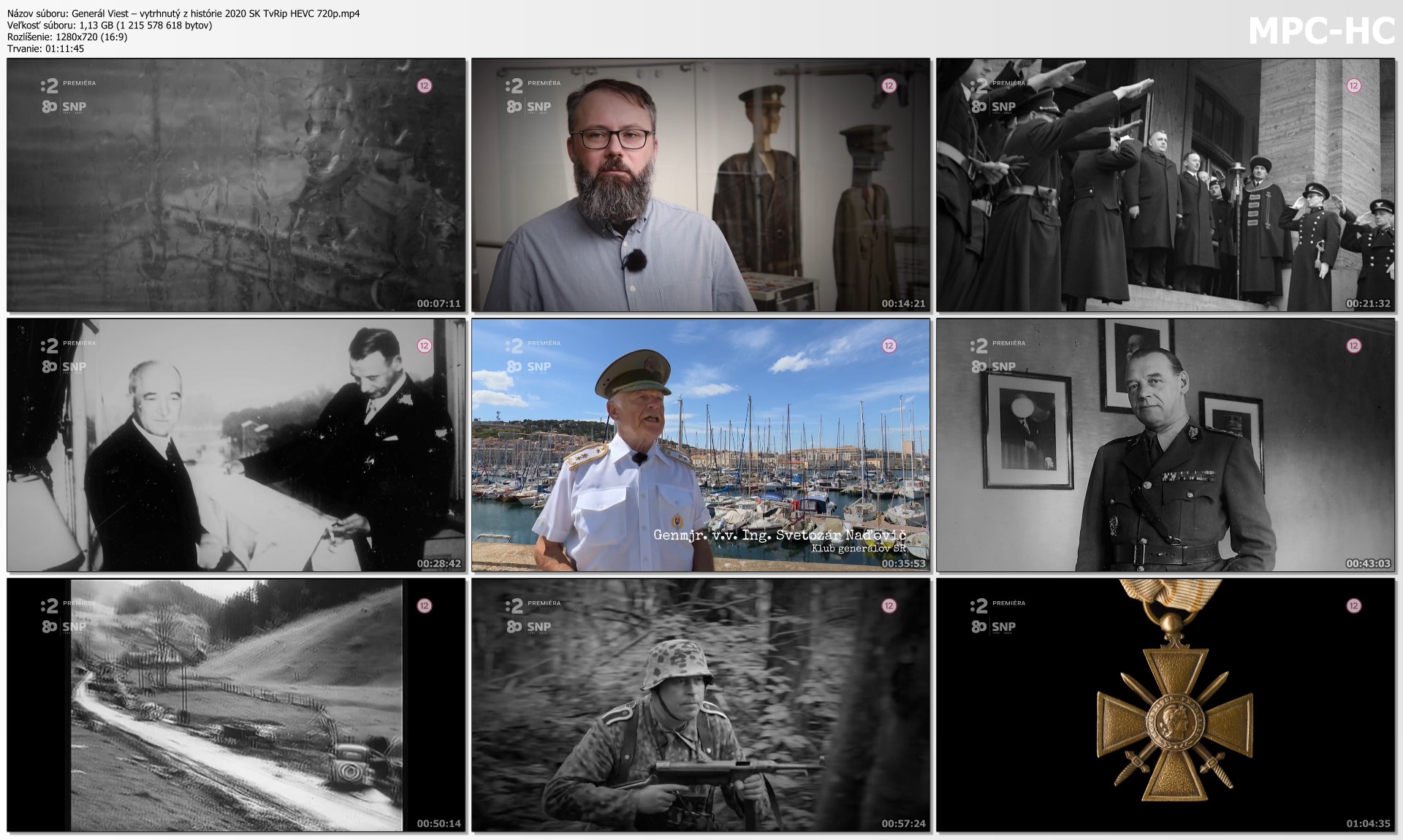Click the 80 SNP logo in harbor frame

tap(529, 367)
